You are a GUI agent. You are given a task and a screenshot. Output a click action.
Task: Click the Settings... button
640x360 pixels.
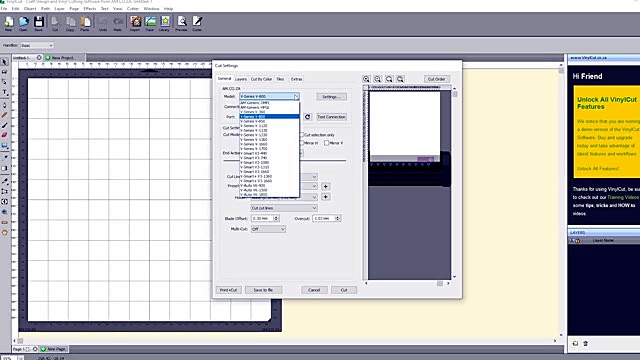(331, 97)
